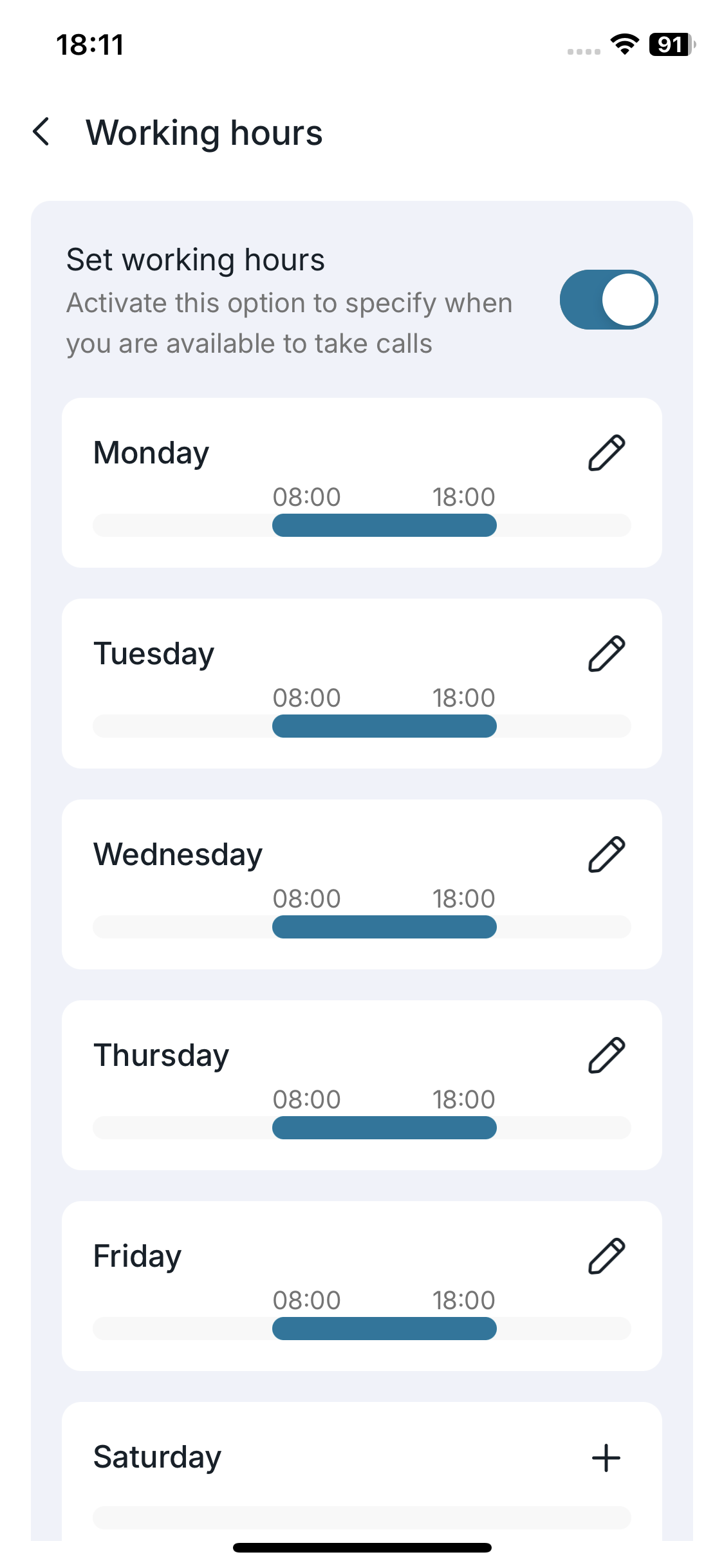This screenshot has width=724, height=1568.
Task: Click Tuesday's blue time range bar
Action: click(x=384, y=726)
